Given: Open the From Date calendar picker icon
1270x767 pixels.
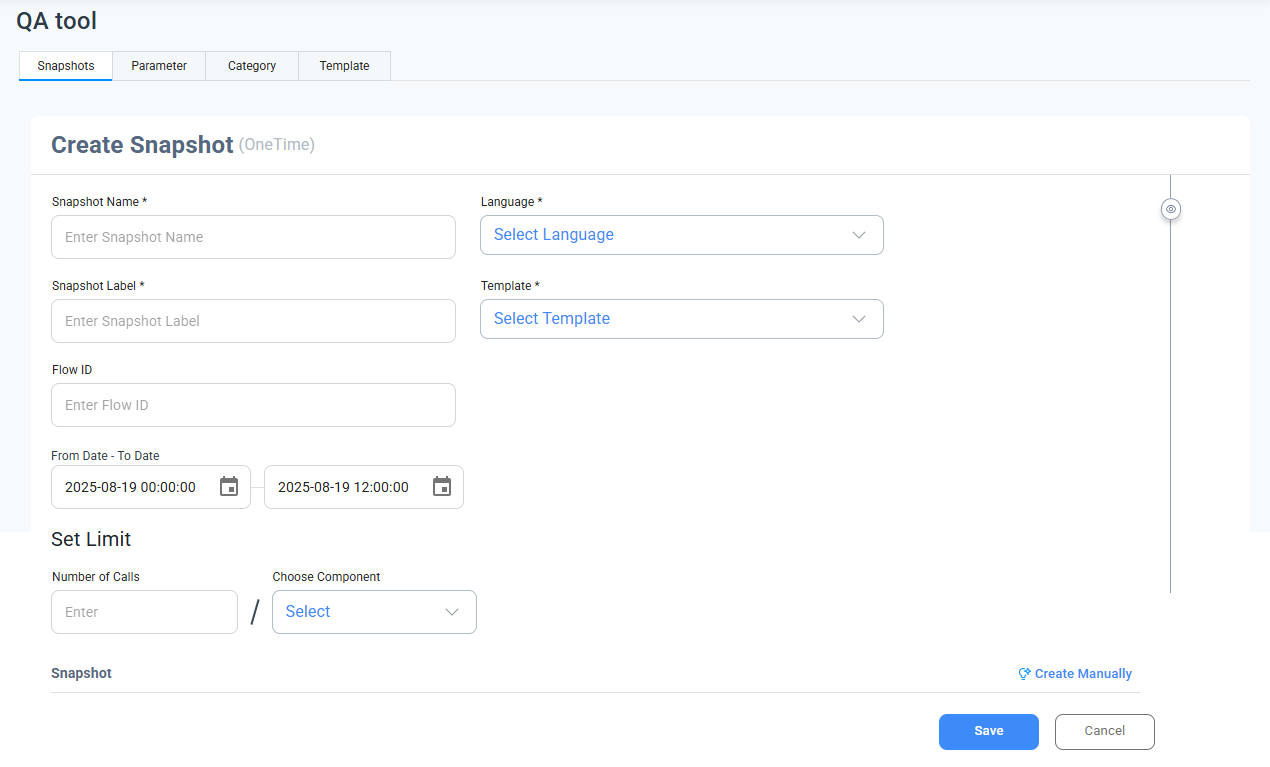Looking at the screenshot, I should (x=229, y=487).
